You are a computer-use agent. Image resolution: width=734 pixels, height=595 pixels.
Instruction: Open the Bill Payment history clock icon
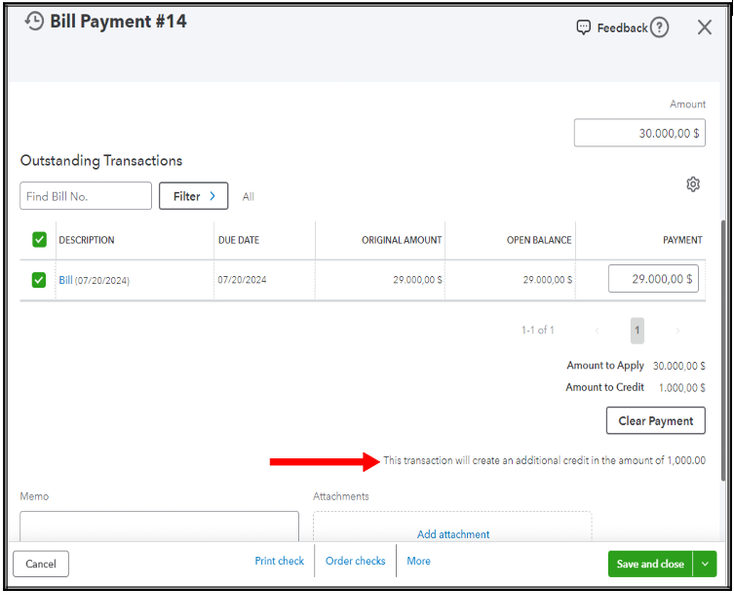34,21
